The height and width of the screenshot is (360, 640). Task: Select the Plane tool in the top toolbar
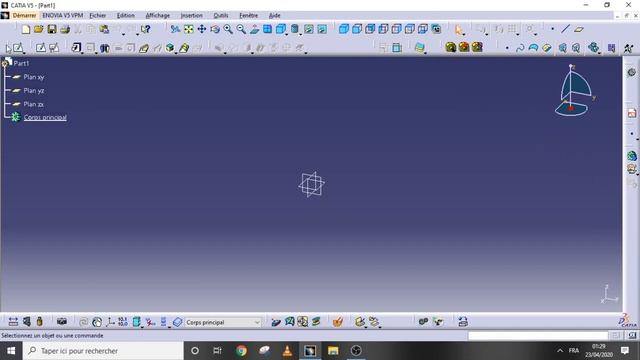tap(579, 29)
